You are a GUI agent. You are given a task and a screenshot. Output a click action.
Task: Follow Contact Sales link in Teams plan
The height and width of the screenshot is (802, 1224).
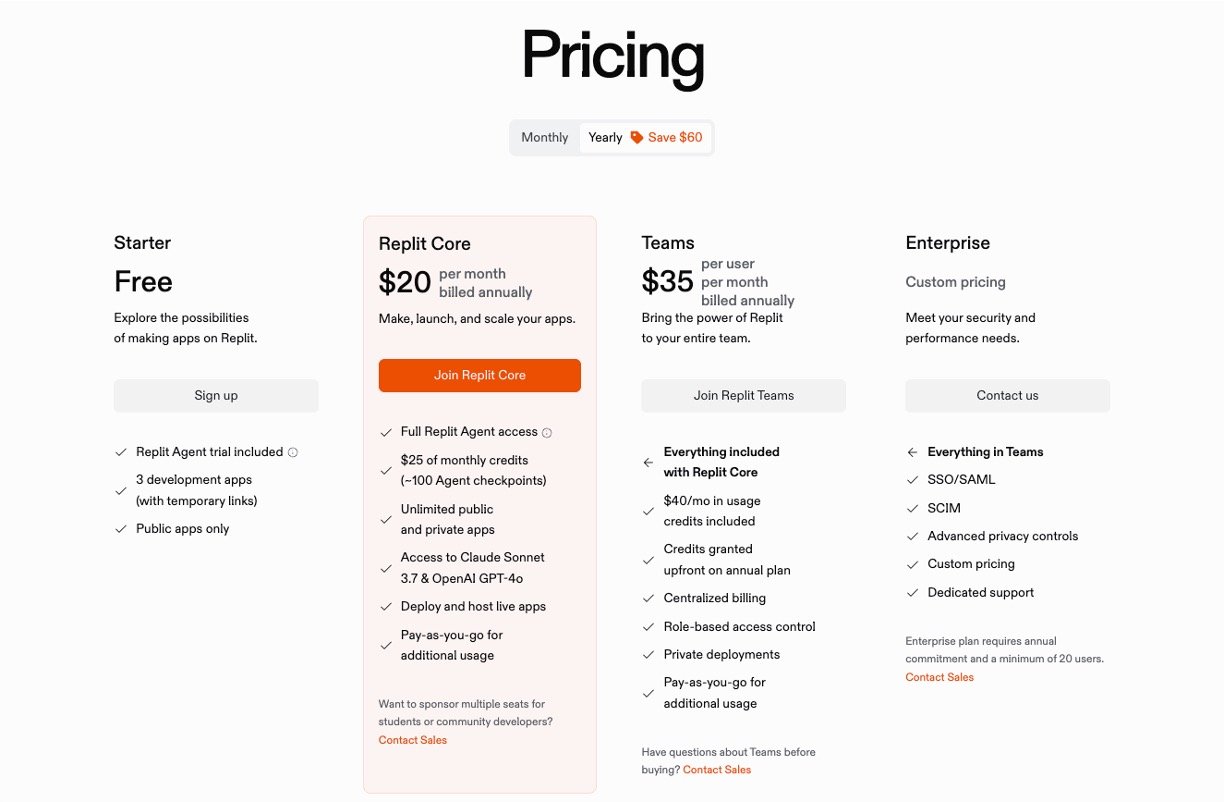716,770
